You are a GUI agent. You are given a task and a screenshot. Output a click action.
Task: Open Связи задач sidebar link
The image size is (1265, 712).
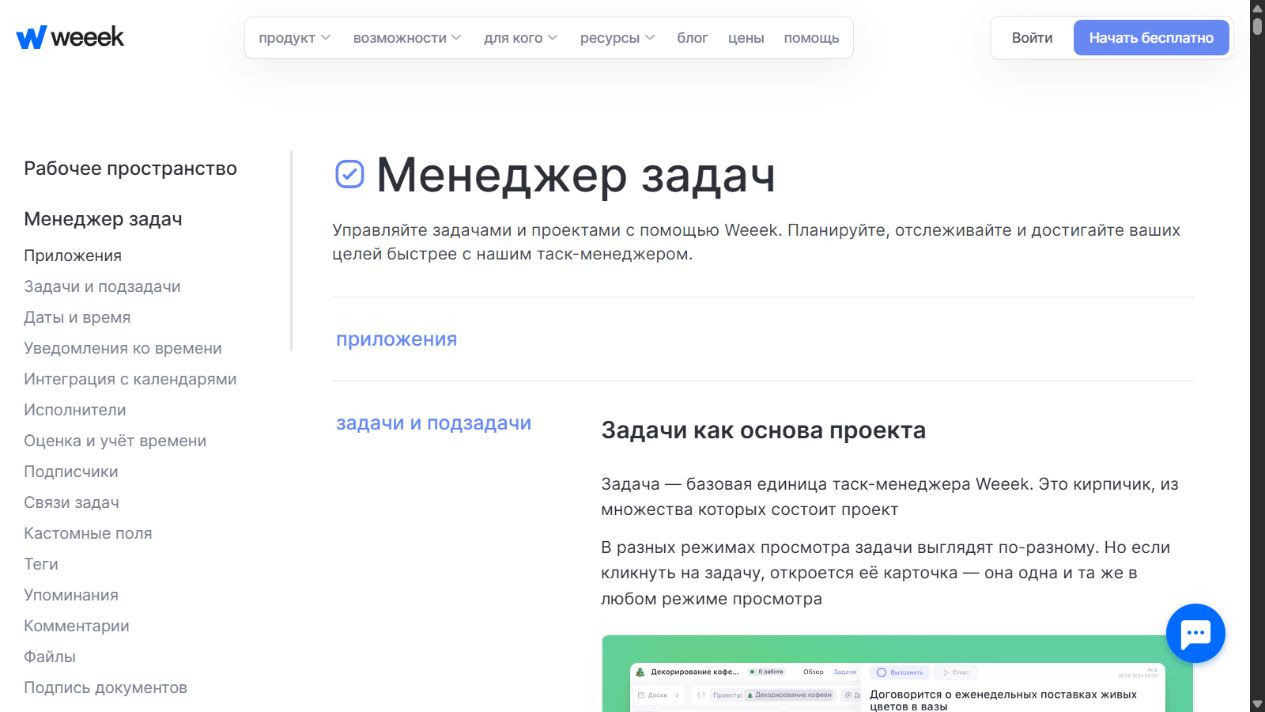pos(71,503)
